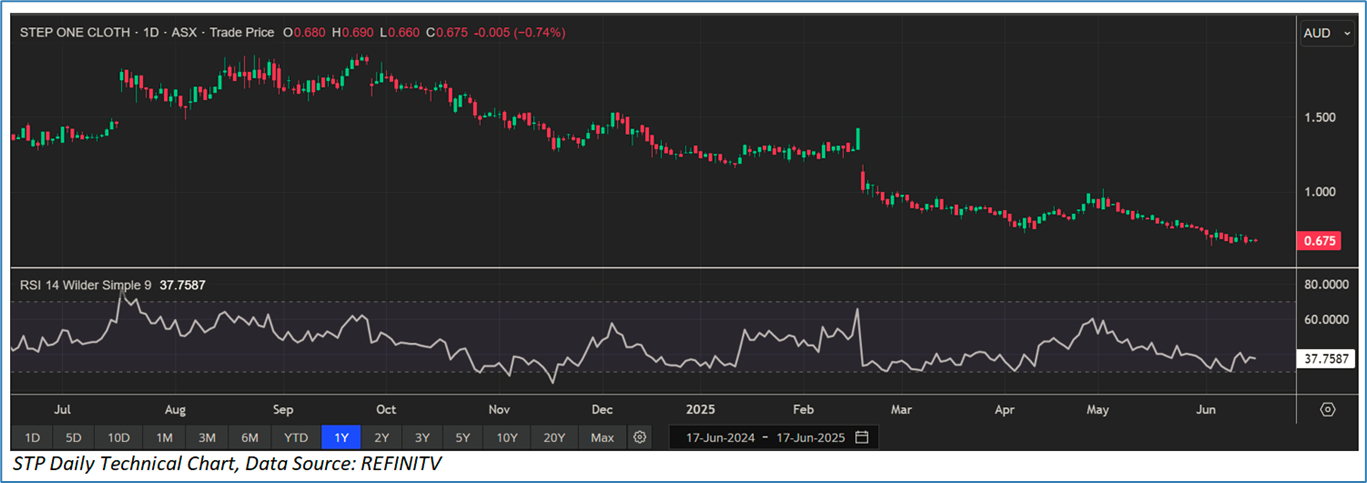Expand the AUD currency dropdown
1367x483 pixels.
1324,33
